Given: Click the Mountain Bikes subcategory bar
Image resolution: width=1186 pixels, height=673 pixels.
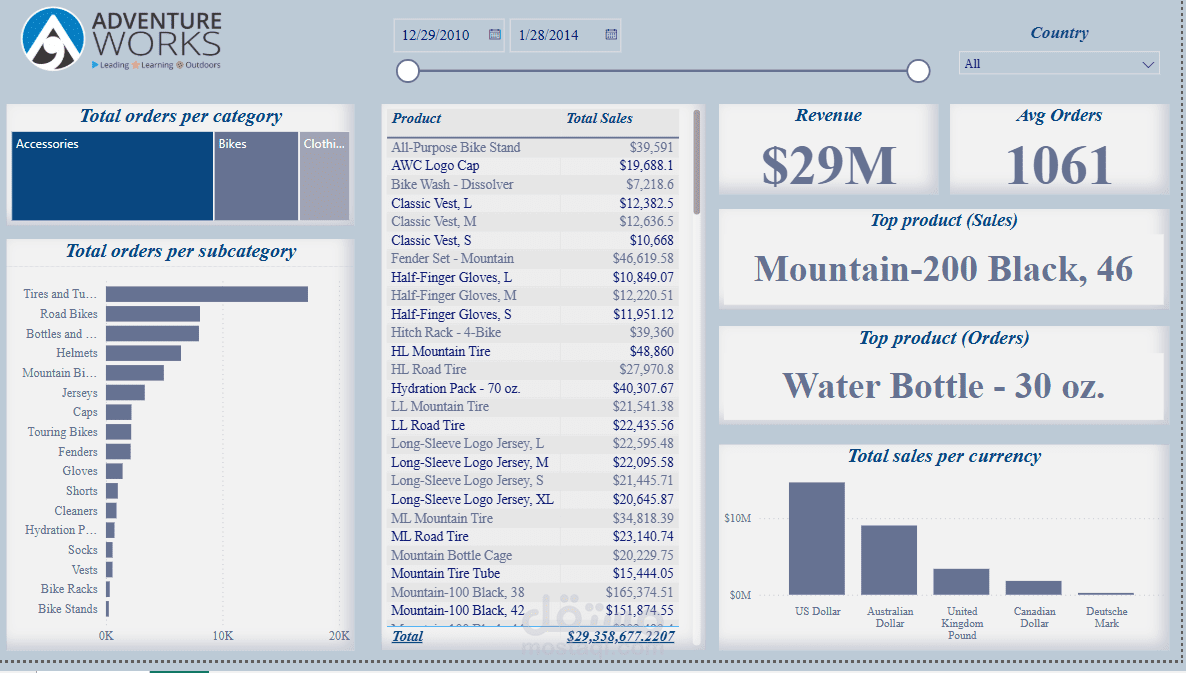Looking at the screenshot, I should coord(135,373).
